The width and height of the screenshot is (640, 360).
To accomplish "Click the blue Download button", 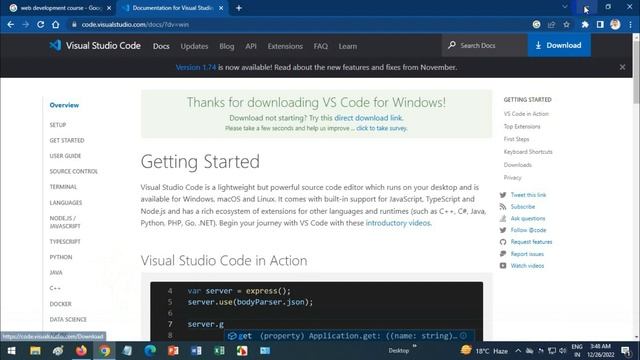I will (559, 45).
